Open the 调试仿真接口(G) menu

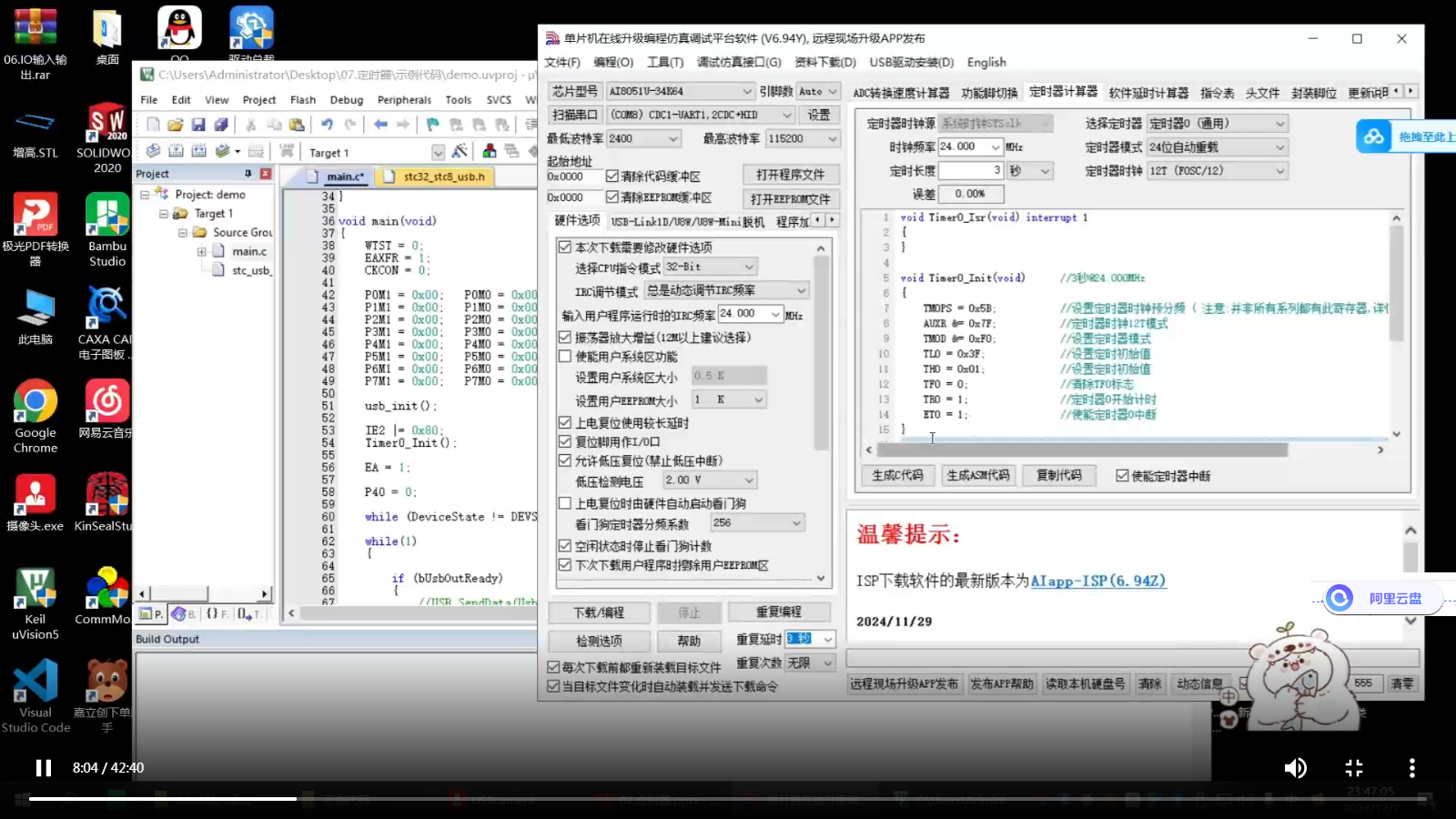pos(739,63)
